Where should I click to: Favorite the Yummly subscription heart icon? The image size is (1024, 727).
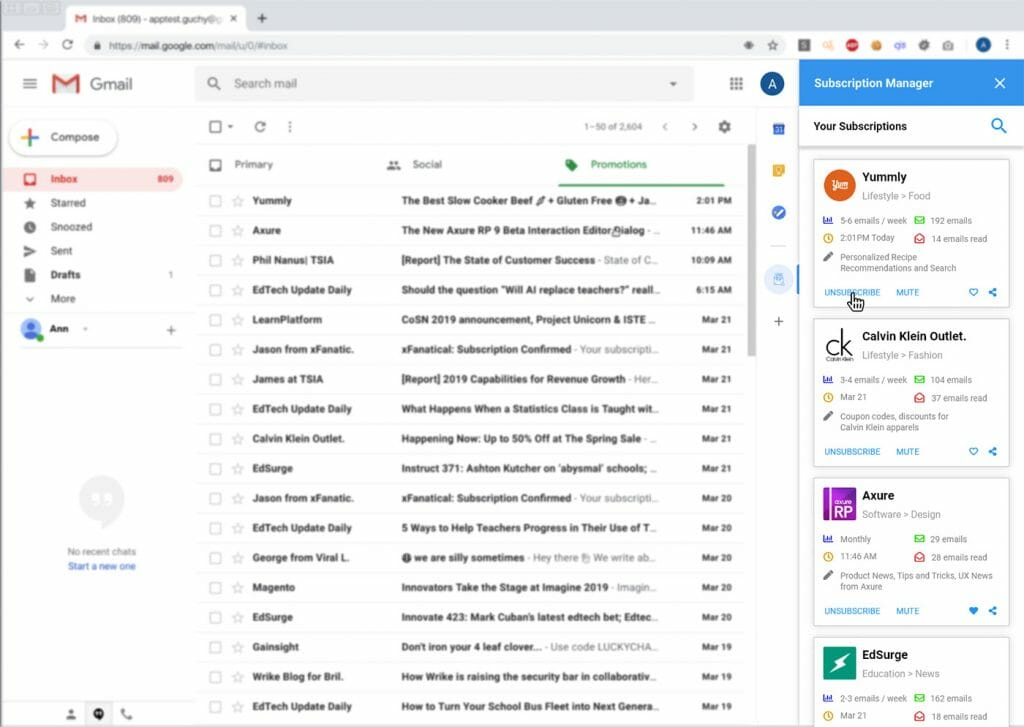pyautogui.click(x=973, y=292)
